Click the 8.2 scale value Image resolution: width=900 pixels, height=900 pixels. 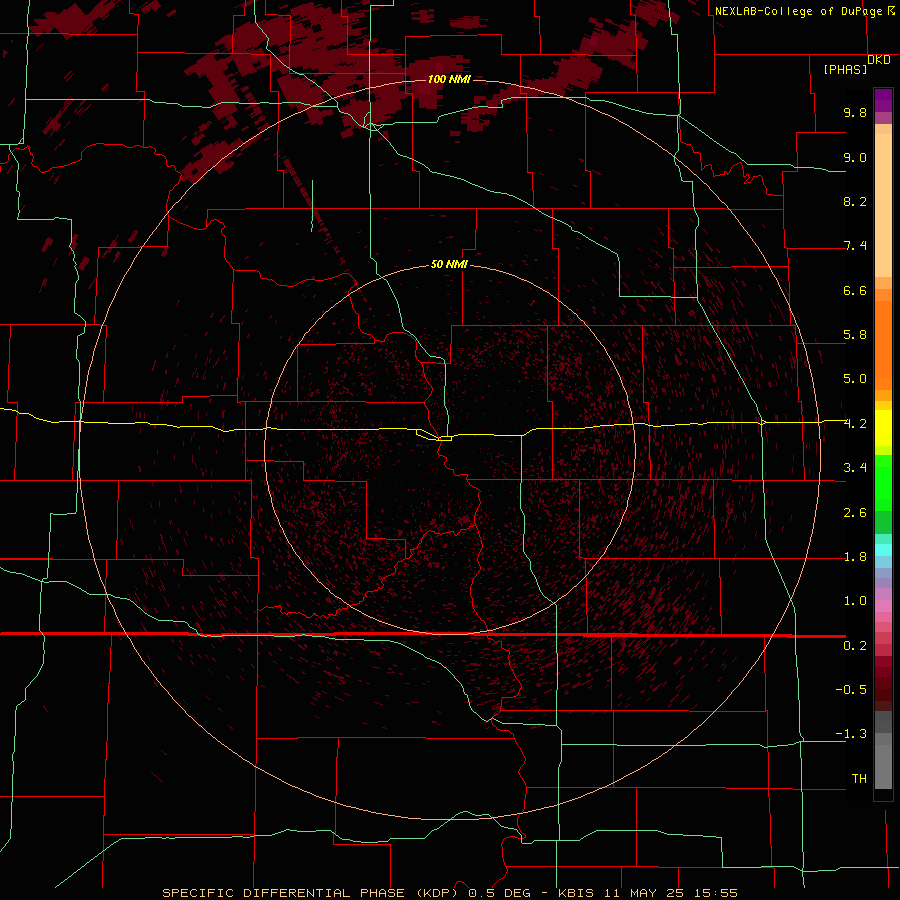pos(855,201)
